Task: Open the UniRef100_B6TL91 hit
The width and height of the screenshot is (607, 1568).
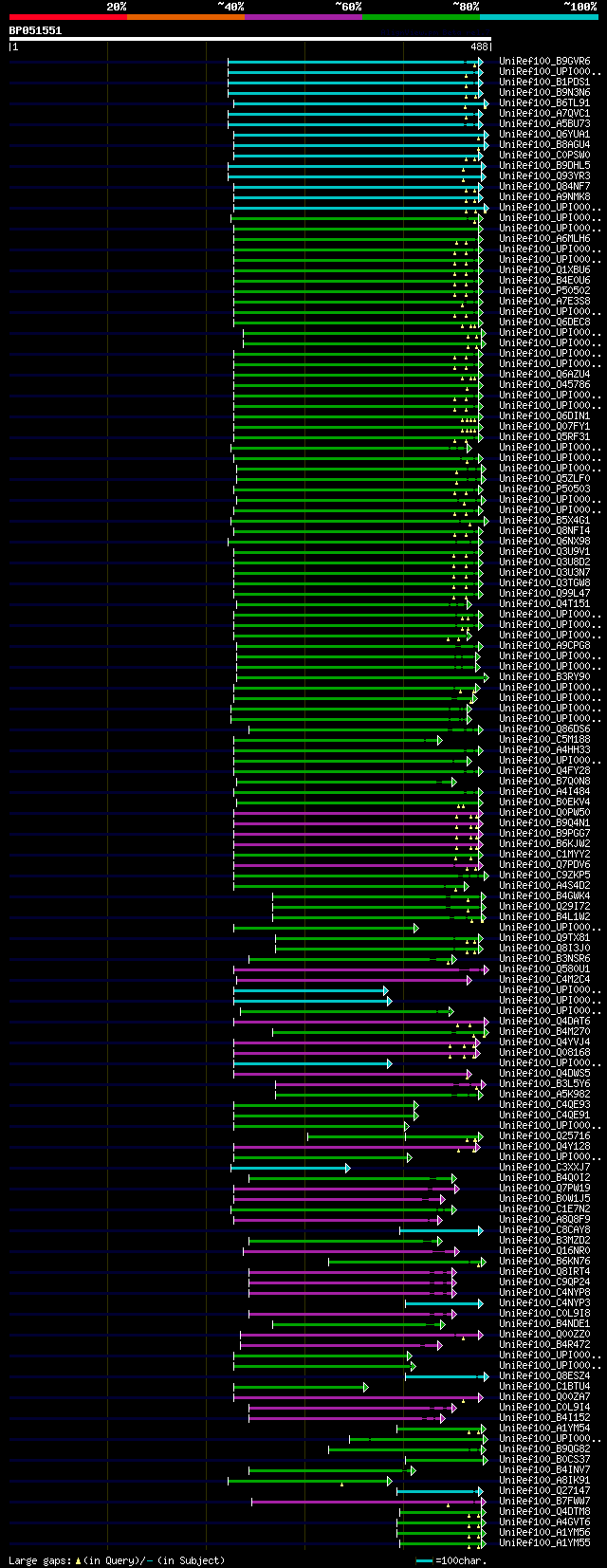Action: [x=544, y=102]
